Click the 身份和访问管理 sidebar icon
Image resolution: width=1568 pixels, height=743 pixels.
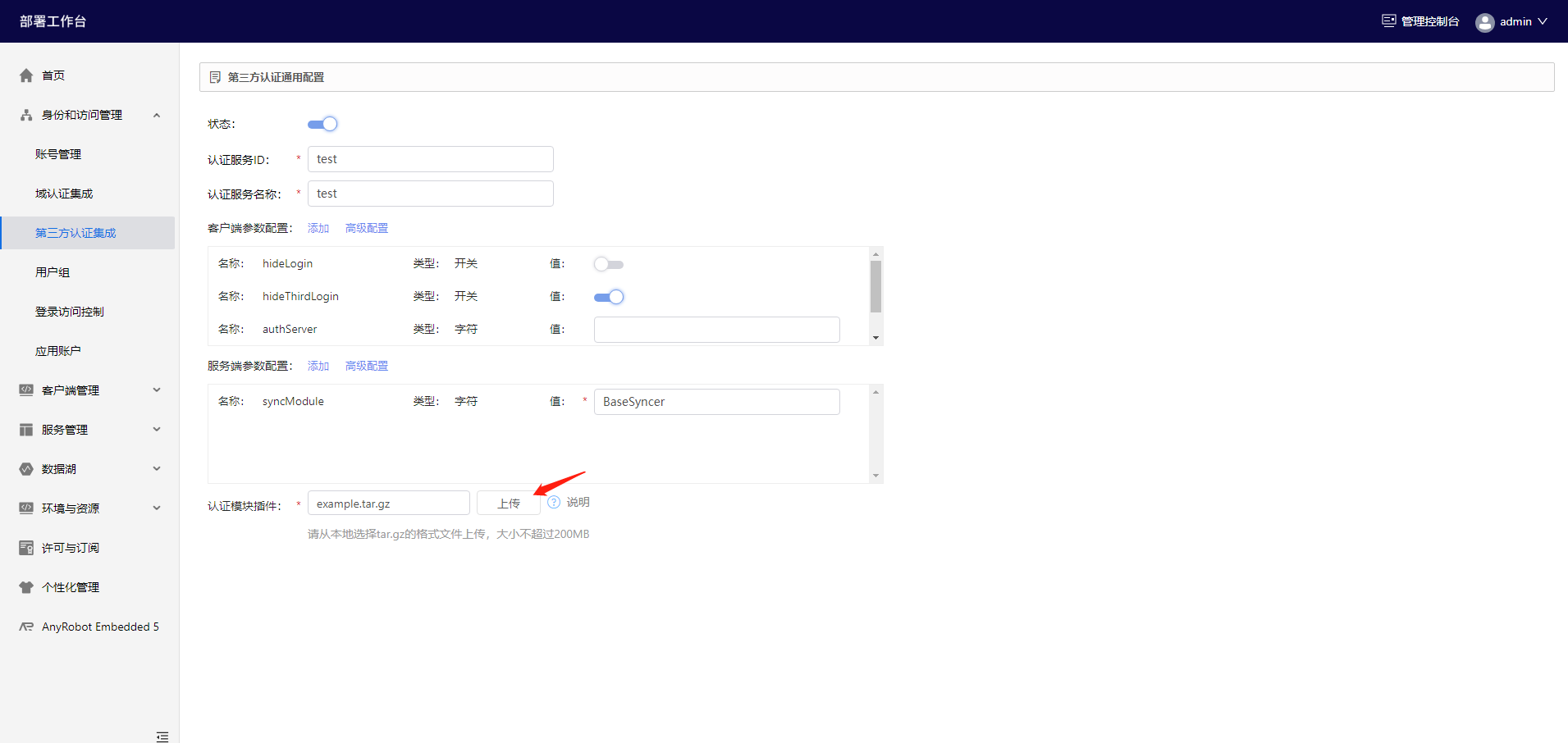(26, 115)
